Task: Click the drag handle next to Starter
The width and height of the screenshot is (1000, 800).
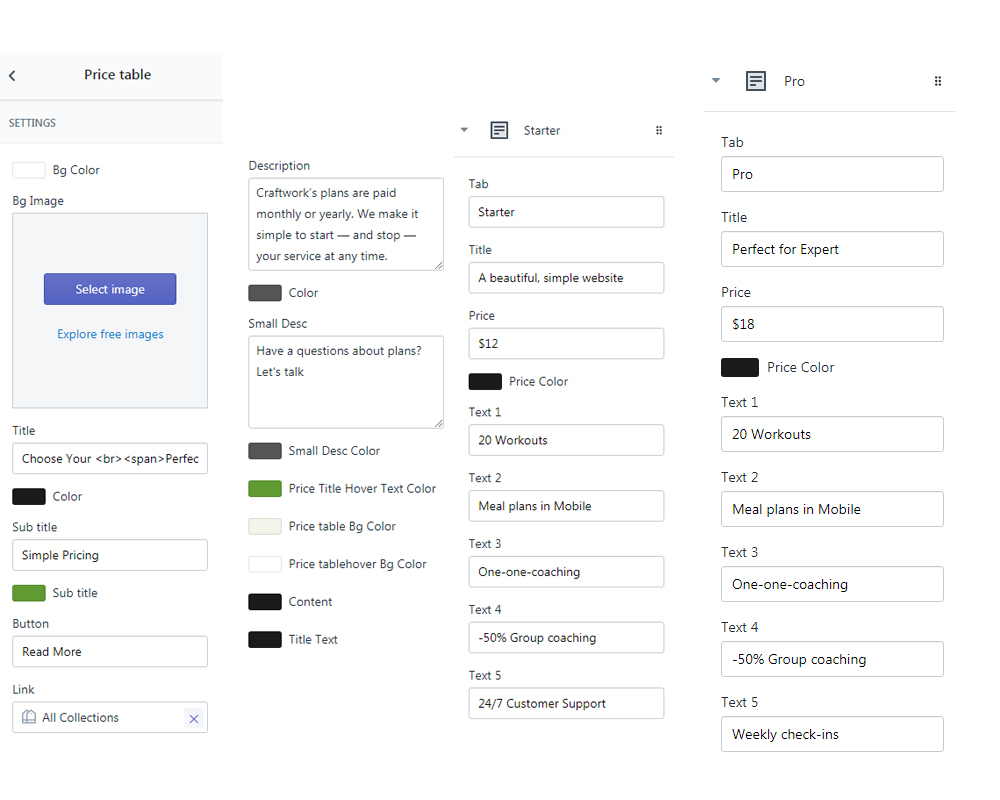Action: [x=658, y=130]
